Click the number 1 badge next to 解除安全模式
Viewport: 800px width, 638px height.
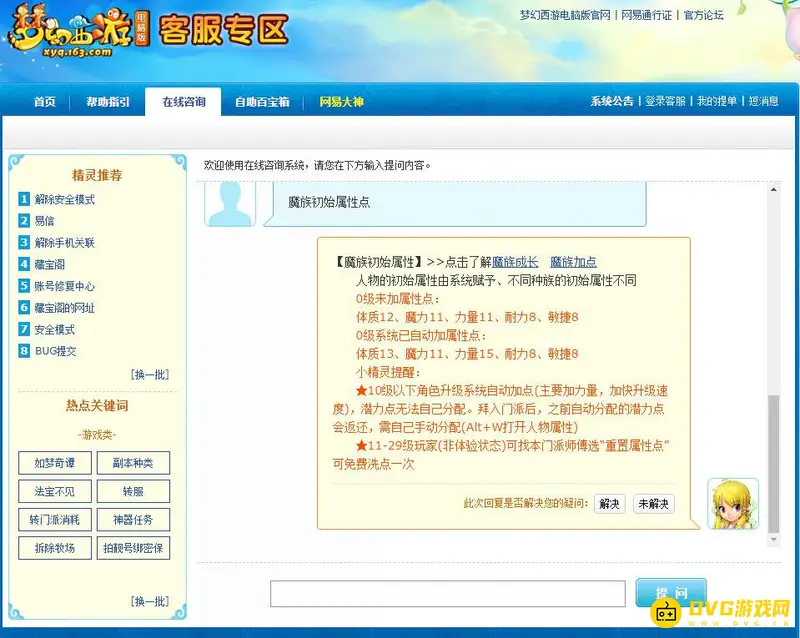coord(24,199)
